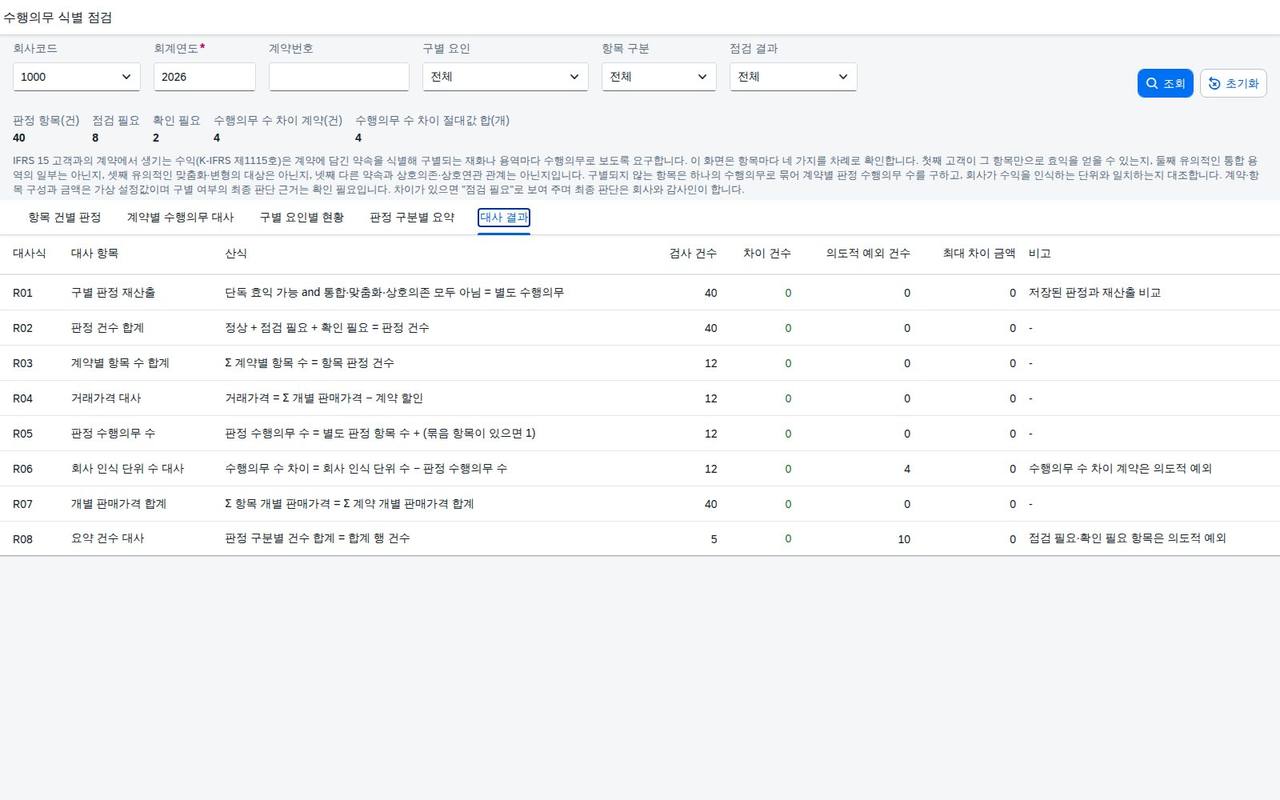Click the 초기화 reset button
This screenshot has height=800, width=1280.
tap(1233, 83)
